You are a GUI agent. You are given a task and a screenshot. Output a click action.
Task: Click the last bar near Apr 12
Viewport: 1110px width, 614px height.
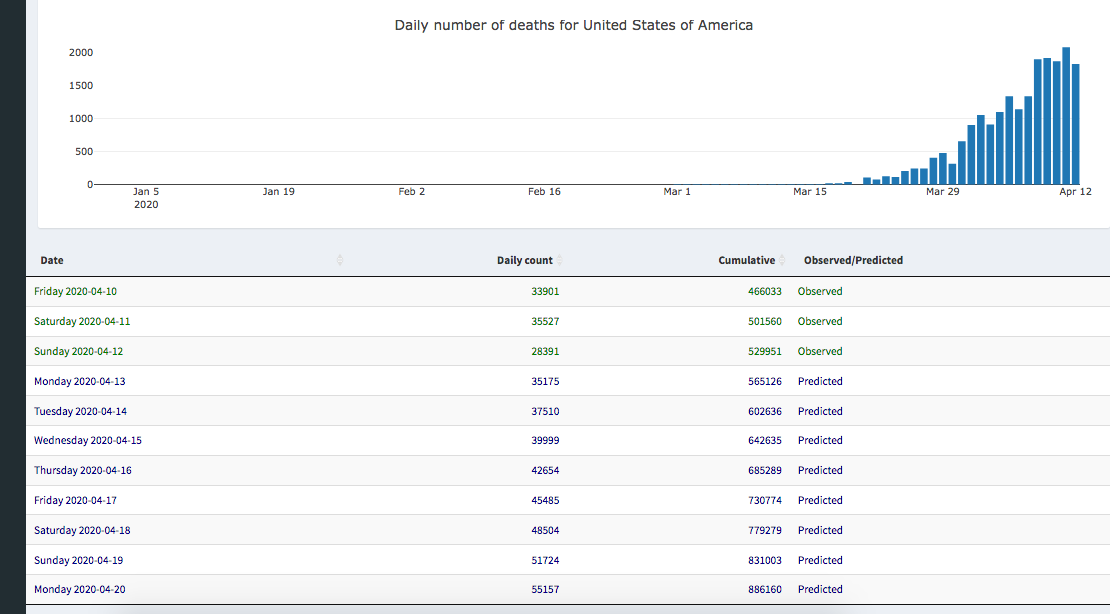[x=1076, y=125]
